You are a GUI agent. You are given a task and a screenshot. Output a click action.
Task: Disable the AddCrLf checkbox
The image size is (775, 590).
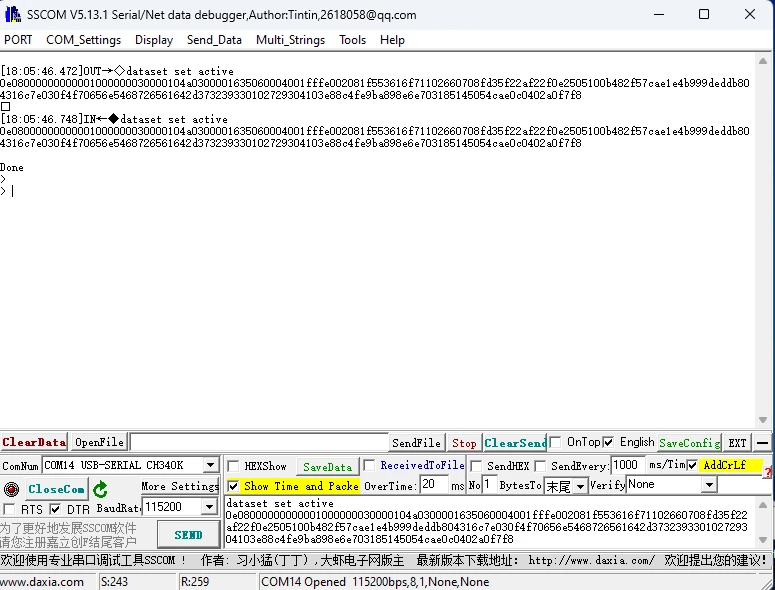pyautogui.click(x=692, y=465)
